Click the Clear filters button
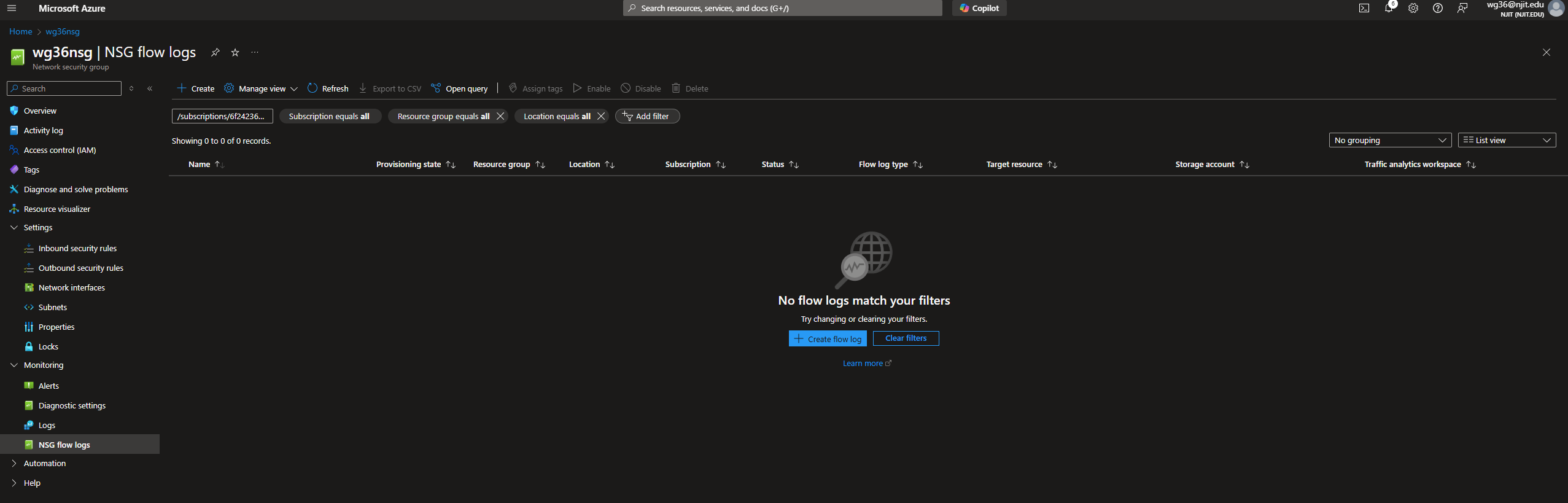1568x503 pixels. pos(906,338)
